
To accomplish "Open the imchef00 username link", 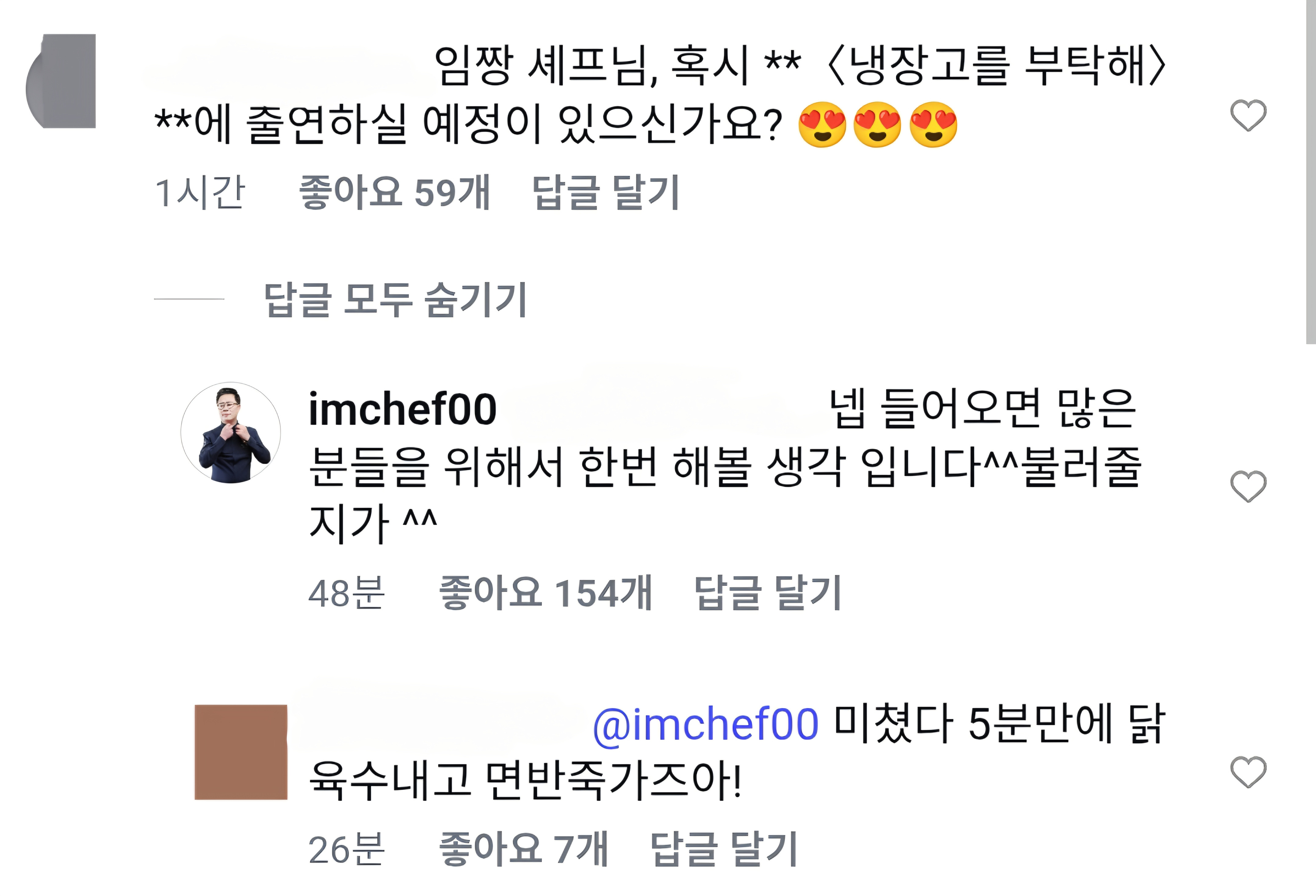I will pyautogui.click(x=402, y=409).
